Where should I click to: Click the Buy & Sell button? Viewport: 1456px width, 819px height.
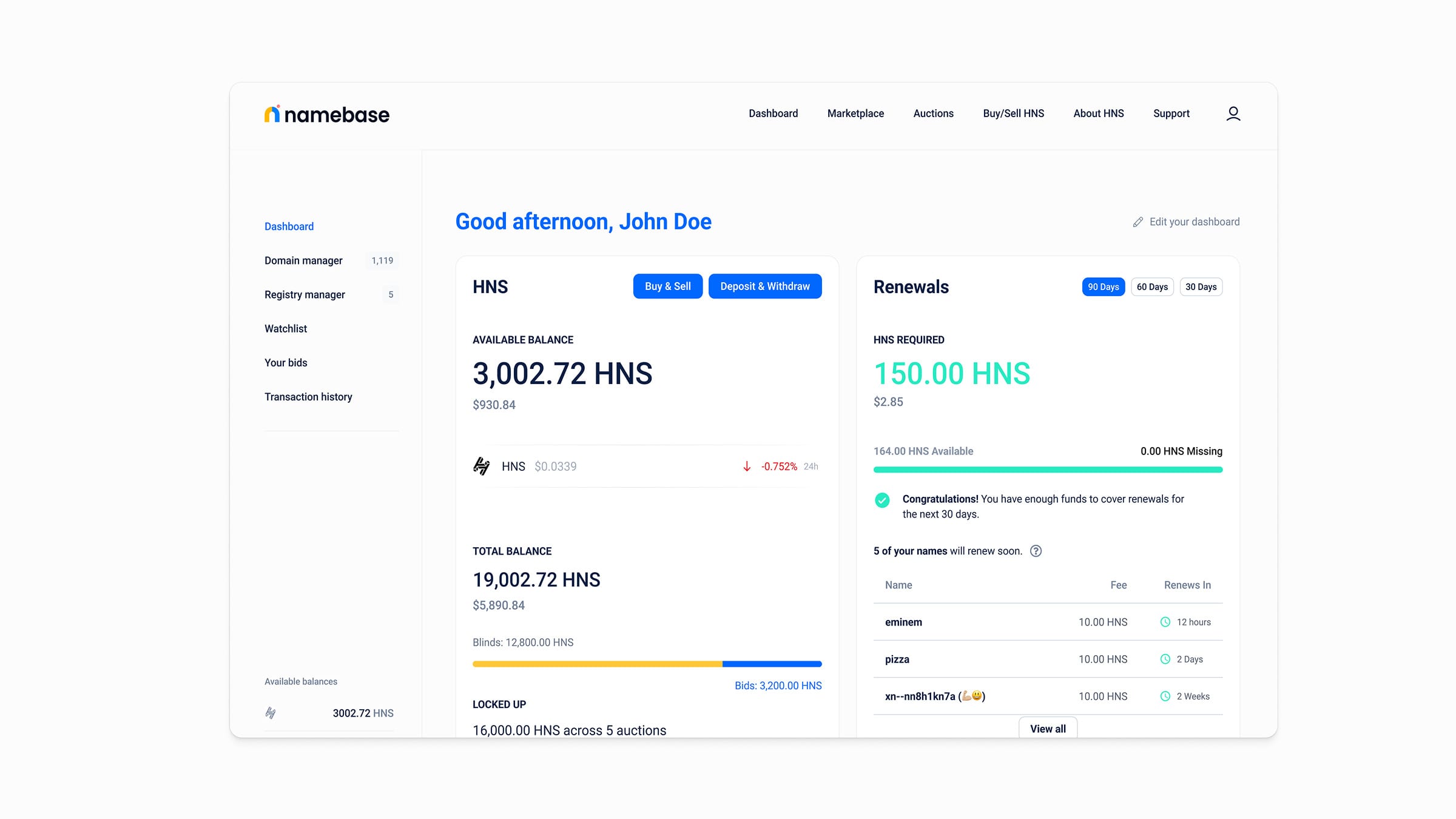668,286
